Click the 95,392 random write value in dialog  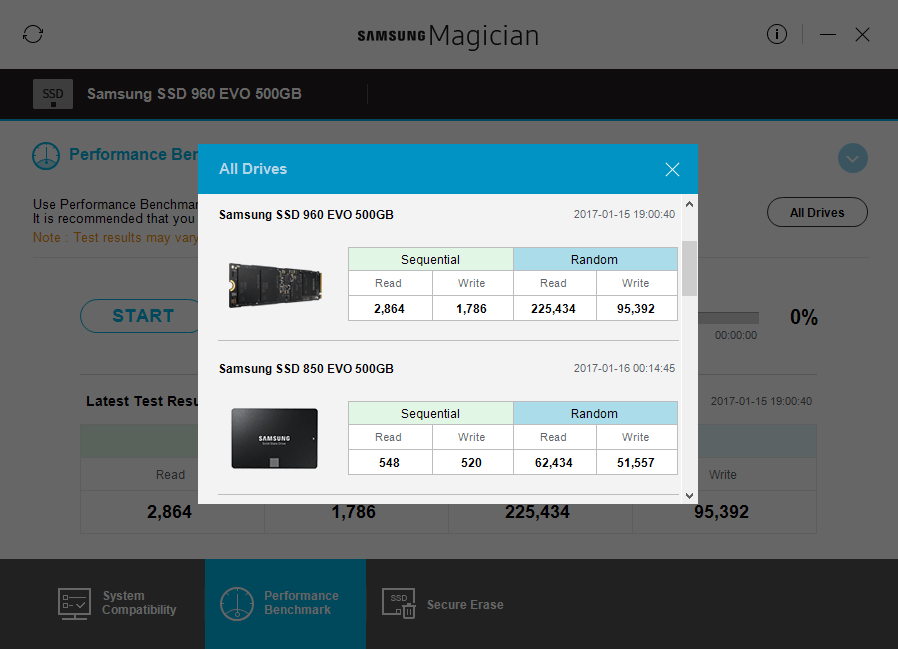coord(636,309)
